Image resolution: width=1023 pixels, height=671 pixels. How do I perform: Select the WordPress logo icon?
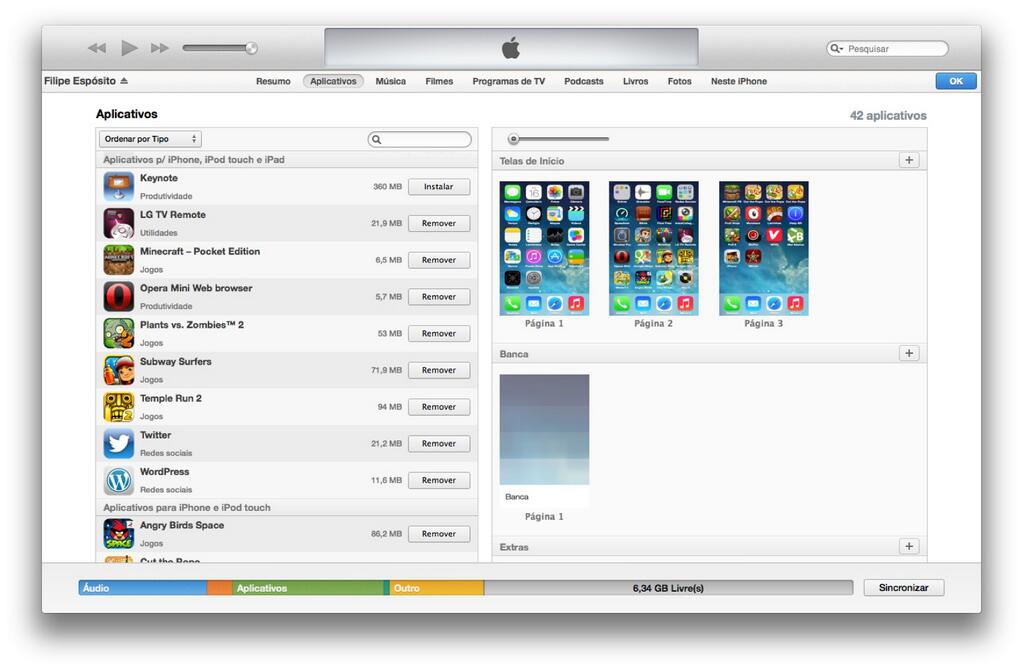coord(119,480)
